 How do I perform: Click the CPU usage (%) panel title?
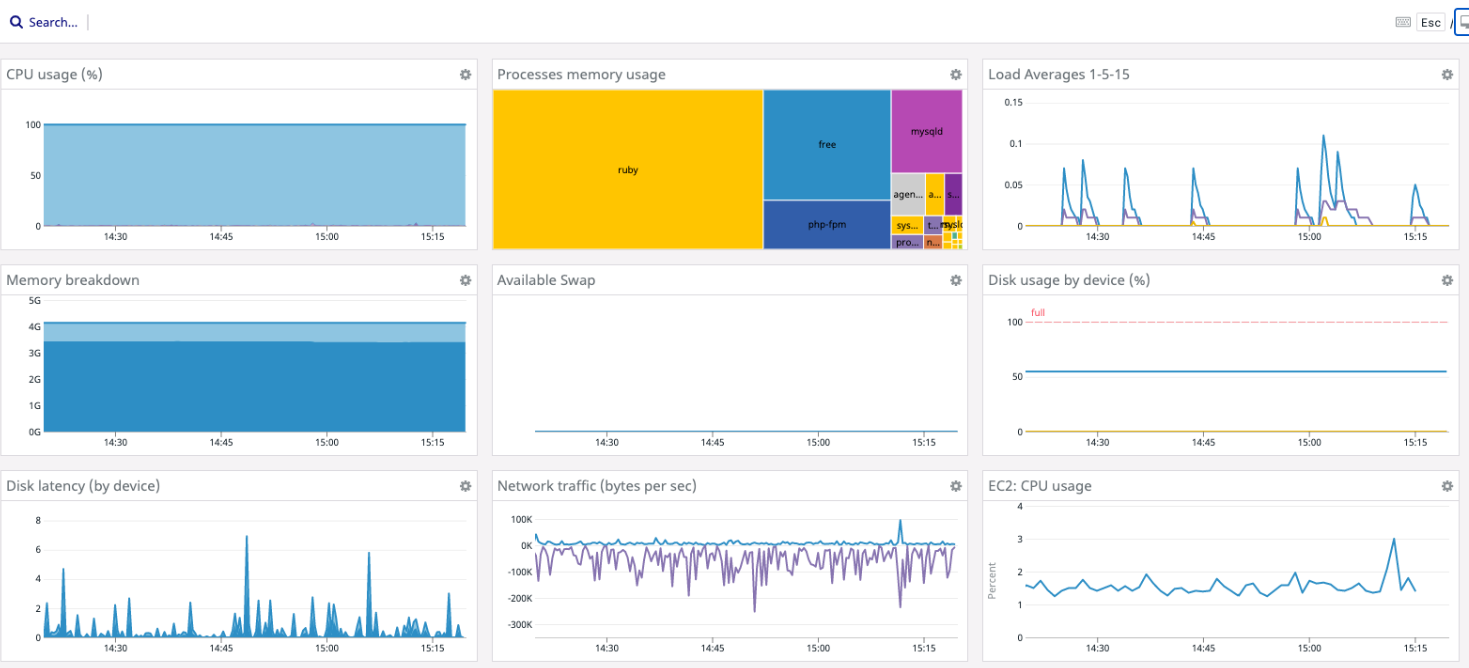tap(55, 74)
